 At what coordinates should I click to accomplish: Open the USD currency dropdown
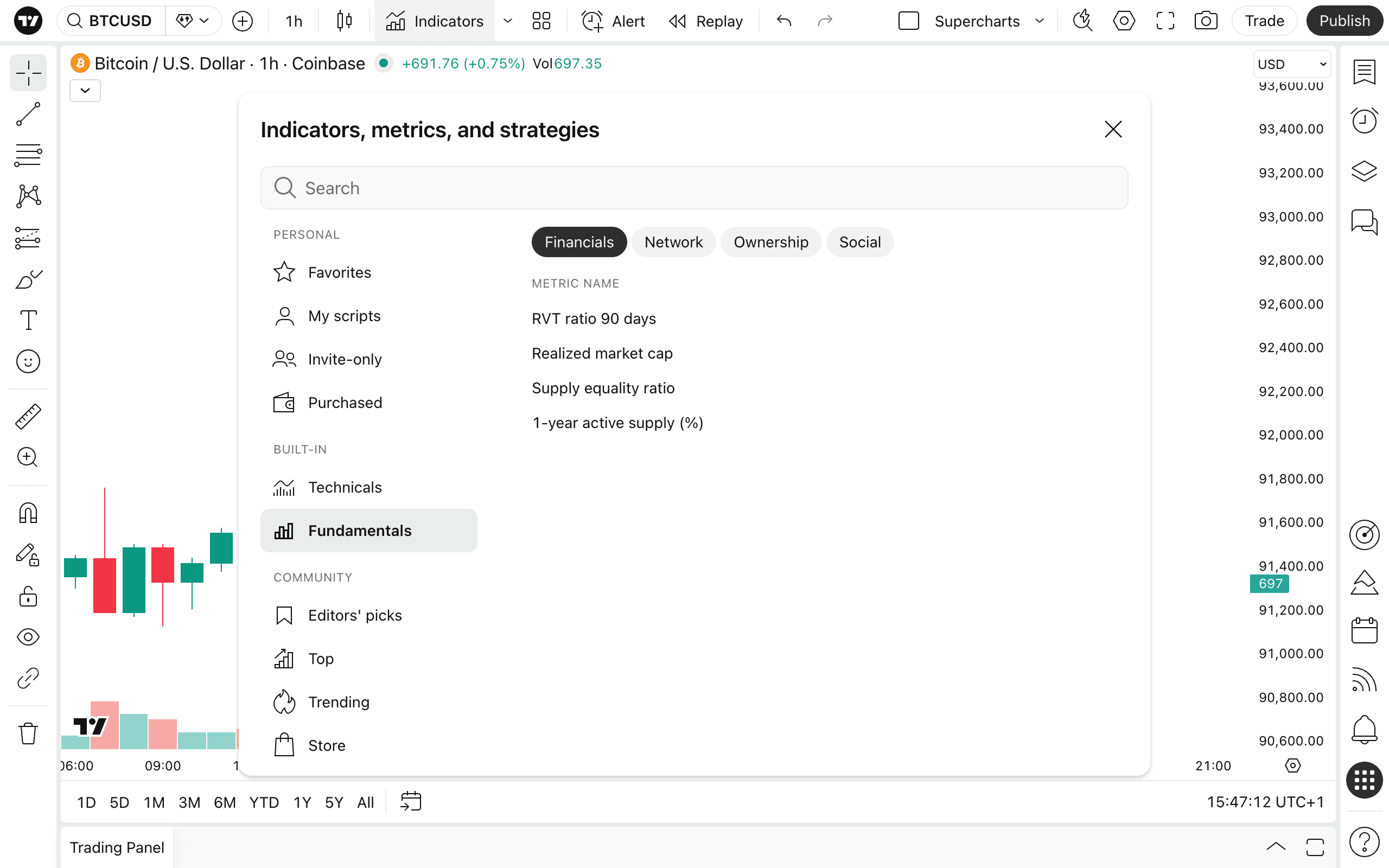pyautogui.click(x=1291, y=63)
